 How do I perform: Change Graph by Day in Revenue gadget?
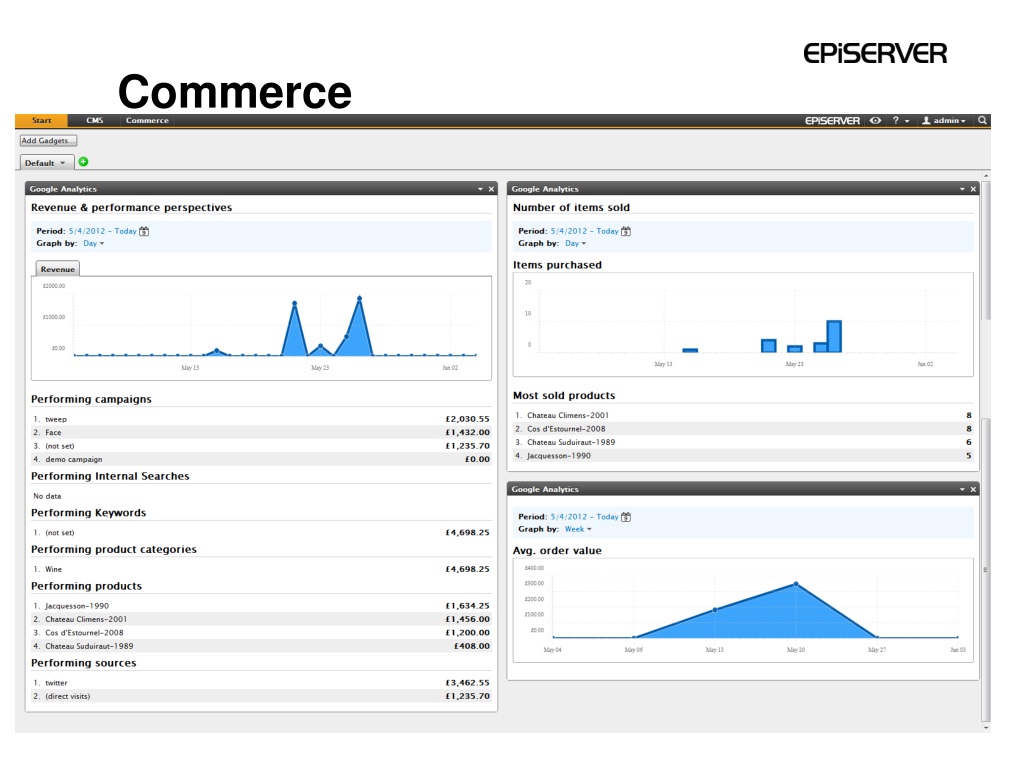pos(93,244)
